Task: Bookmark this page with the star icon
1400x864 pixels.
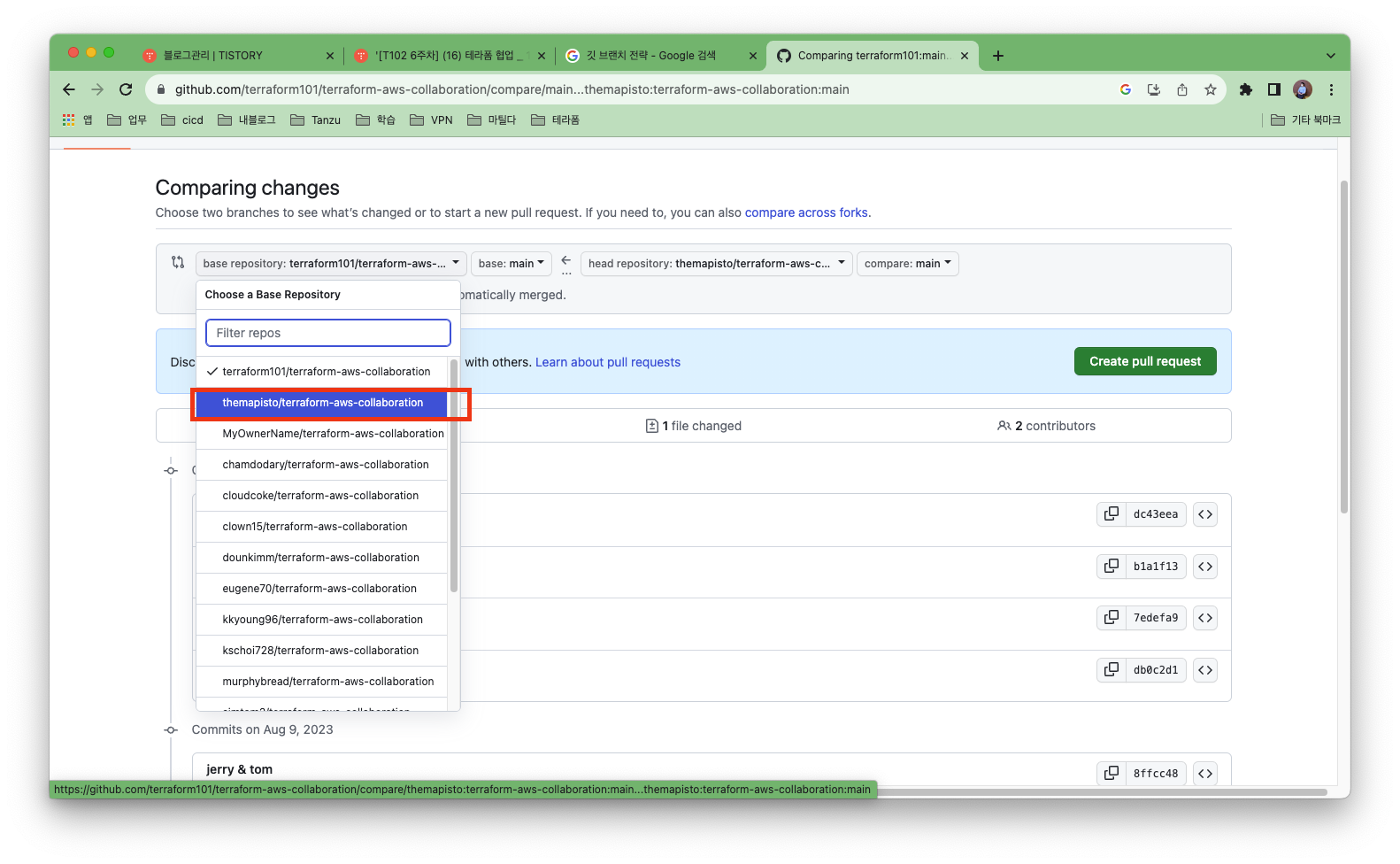Action: click(x=1210, y=89)
